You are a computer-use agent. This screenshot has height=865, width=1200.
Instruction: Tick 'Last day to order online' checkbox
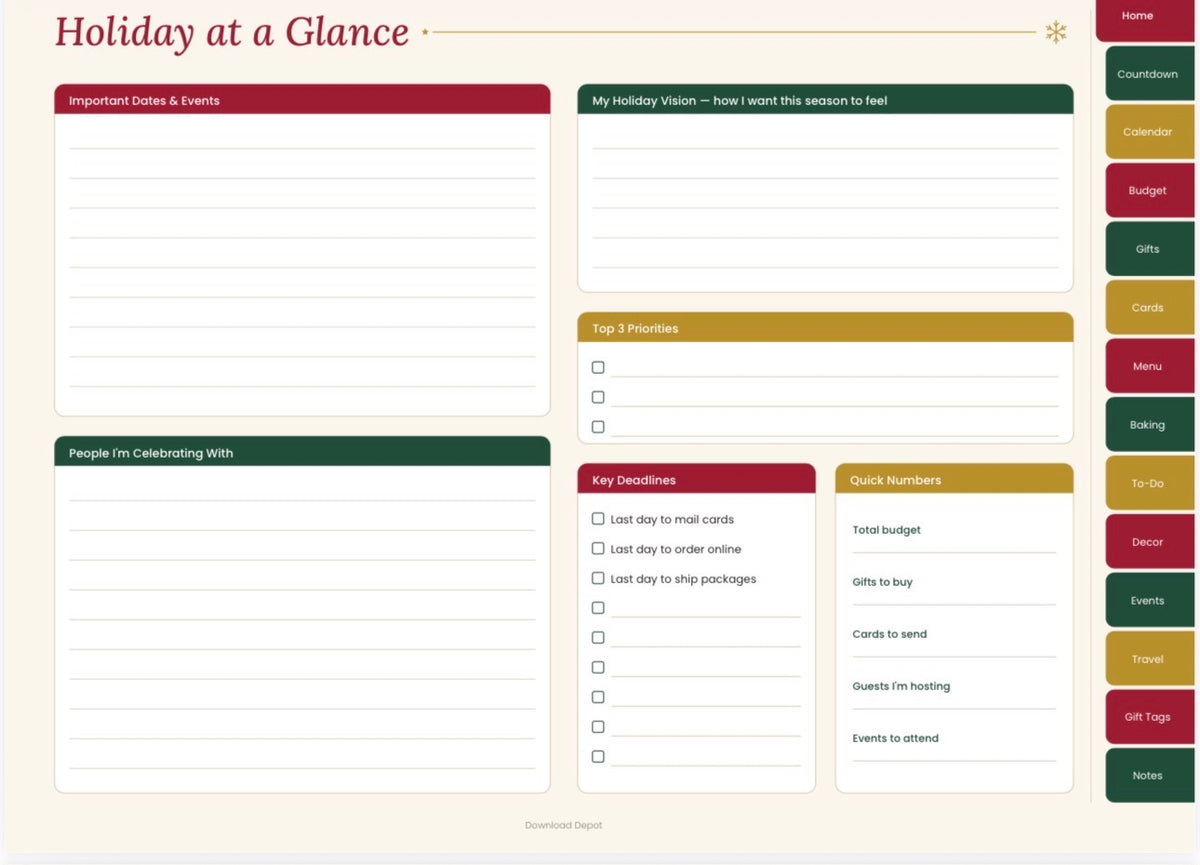(x=598, y=549)
